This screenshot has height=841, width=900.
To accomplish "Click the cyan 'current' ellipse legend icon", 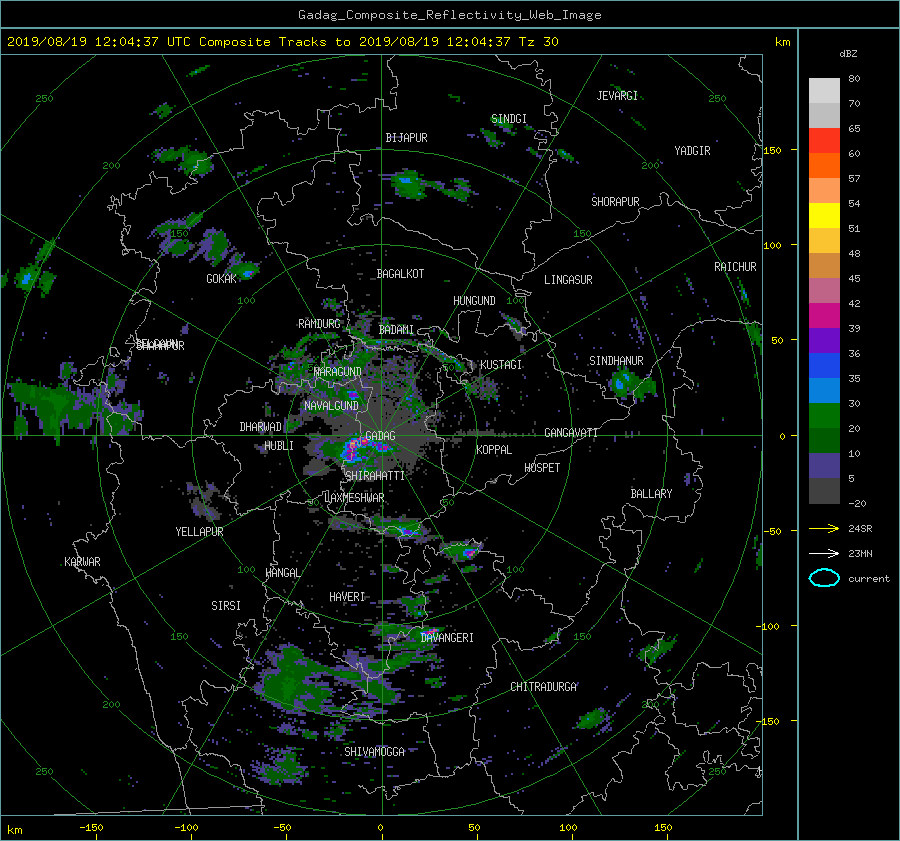I will tap(824, 578).
